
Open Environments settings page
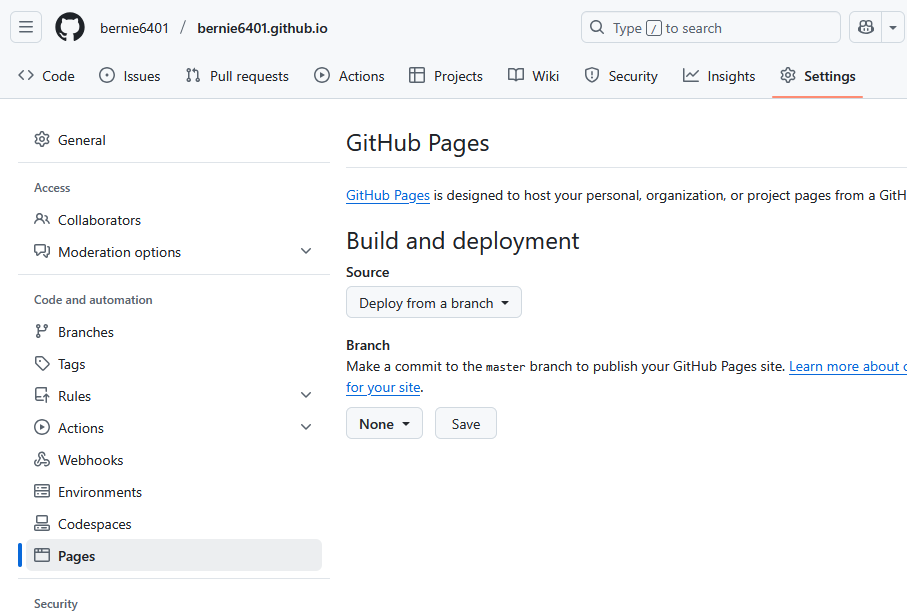[174, 491]
